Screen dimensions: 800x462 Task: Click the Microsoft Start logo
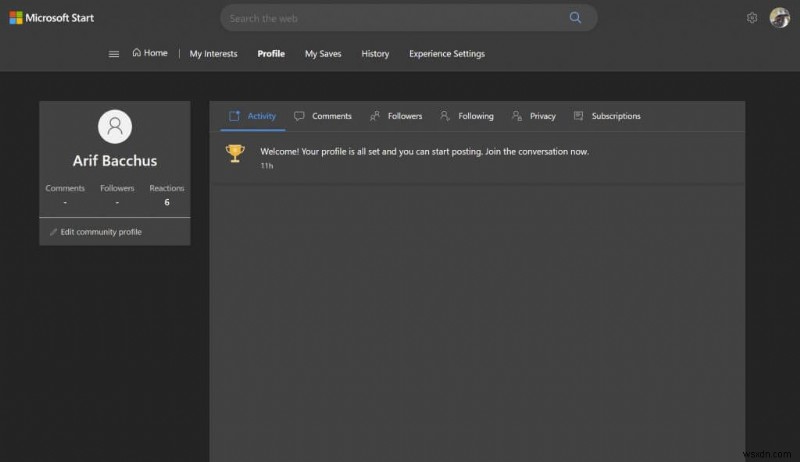[x=52, y=18]
